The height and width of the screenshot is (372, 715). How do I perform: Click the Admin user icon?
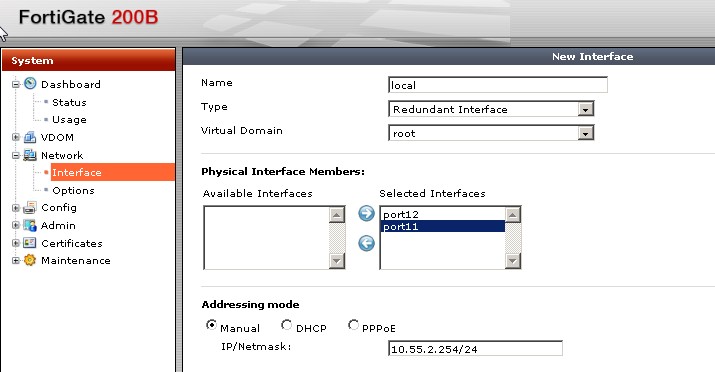pyautogui.click(x=30, y=225)
